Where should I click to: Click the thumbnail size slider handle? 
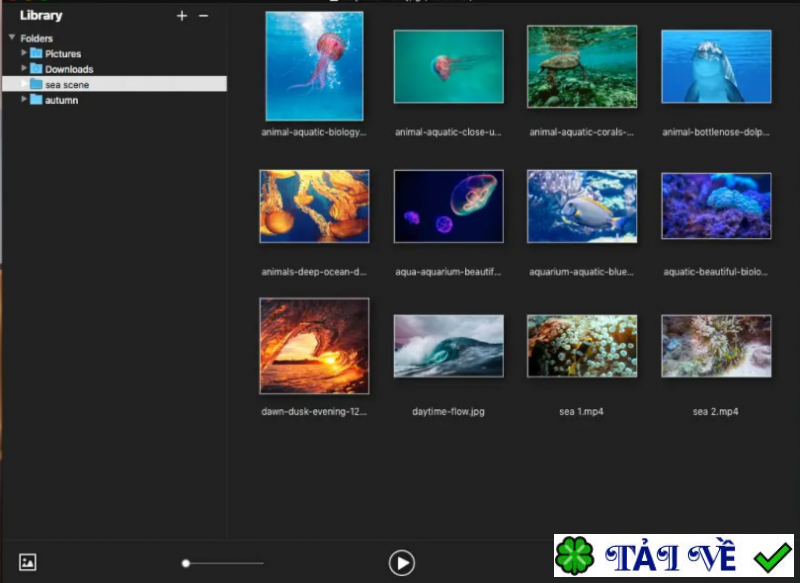pyautogui.click(x=186, y=563)
